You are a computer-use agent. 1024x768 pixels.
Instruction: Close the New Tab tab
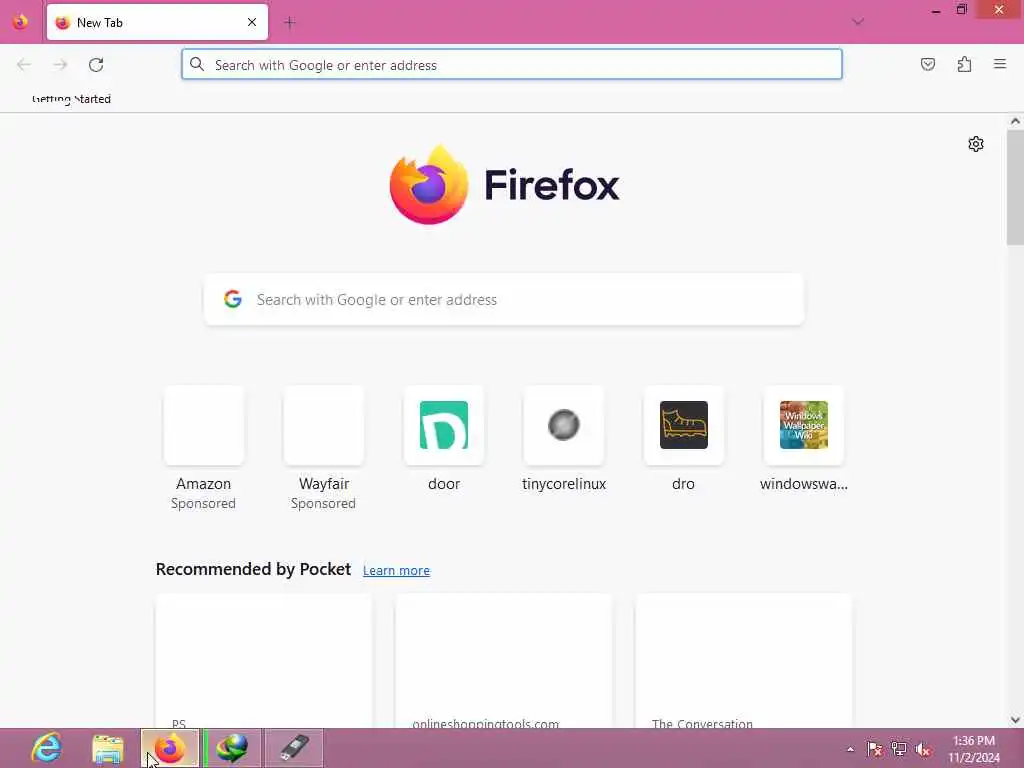tap(251, 22)
